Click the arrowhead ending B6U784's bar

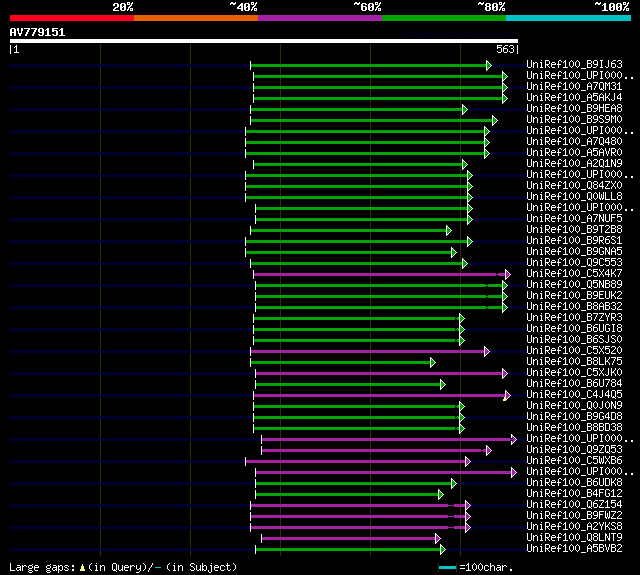[443, 385]
